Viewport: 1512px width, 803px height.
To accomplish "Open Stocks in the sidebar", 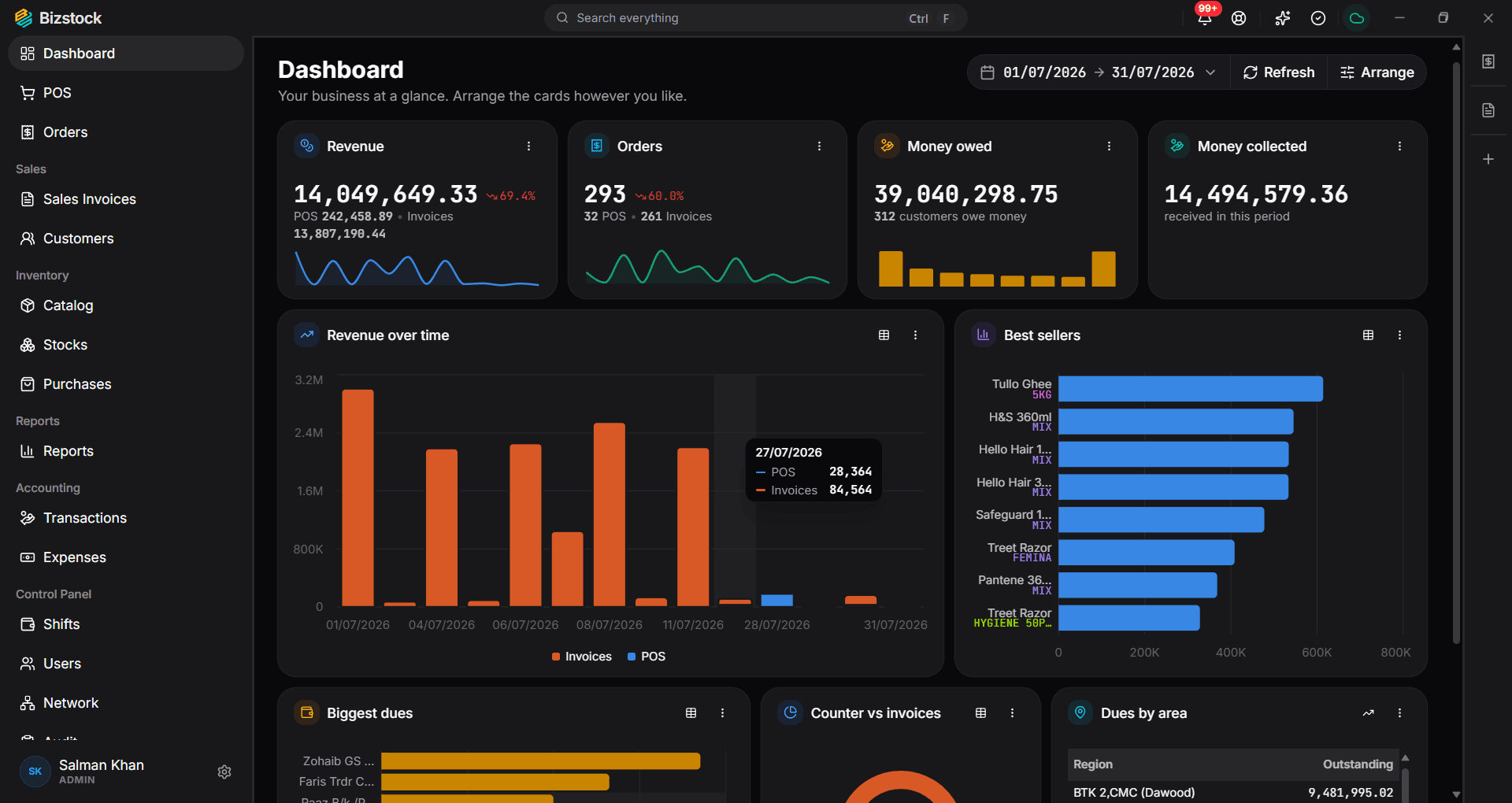I will click(126, 345).
